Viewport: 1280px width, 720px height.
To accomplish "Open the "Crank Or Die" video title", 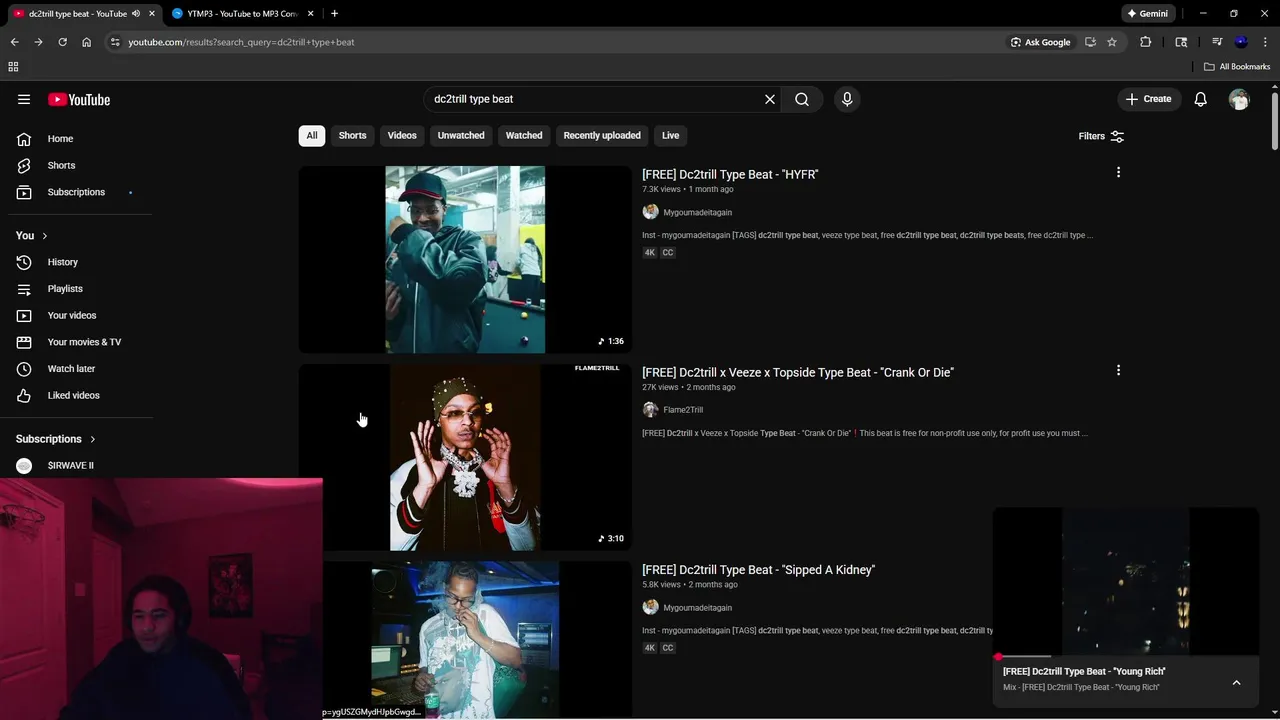I will click(798, 372).
